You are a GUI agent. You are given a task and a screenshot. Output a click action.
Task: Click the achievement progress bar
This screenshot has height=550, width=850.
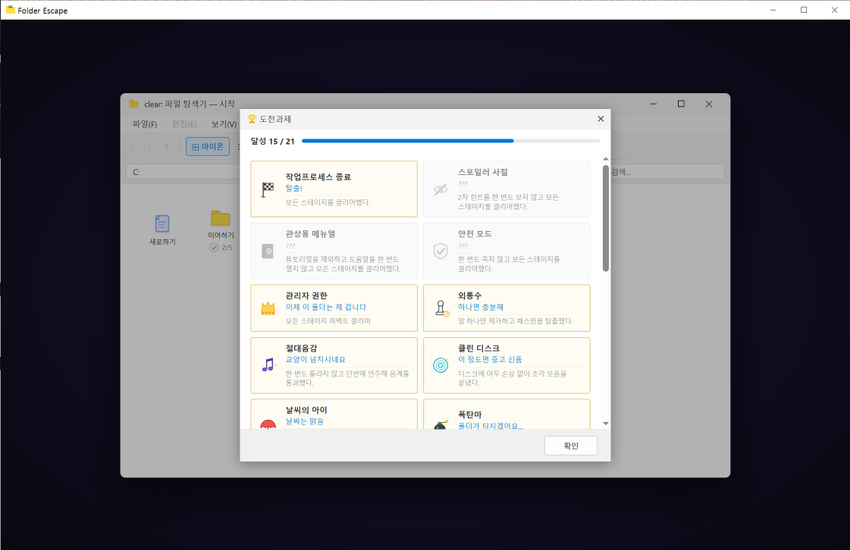click(450, 141)
